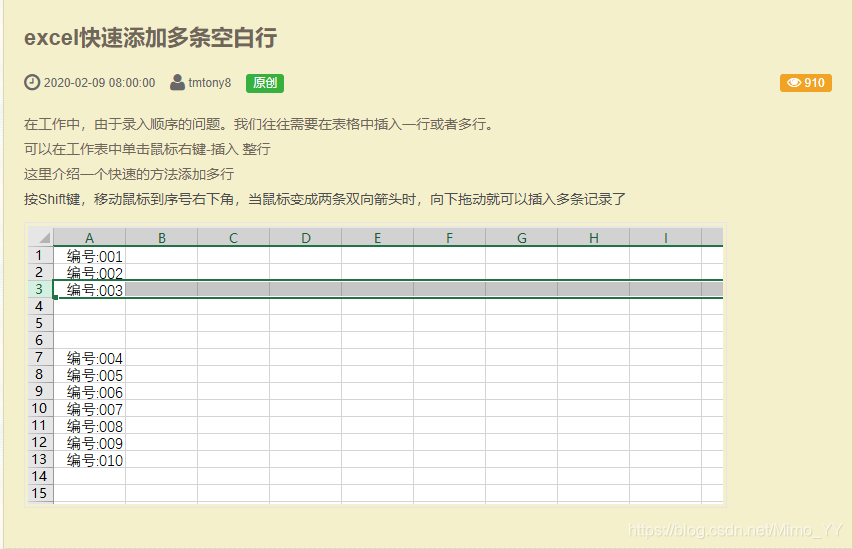Select column E header
The height and width of the screenshot is (549, 853).
pyautogui.click(x=378, y=237)
